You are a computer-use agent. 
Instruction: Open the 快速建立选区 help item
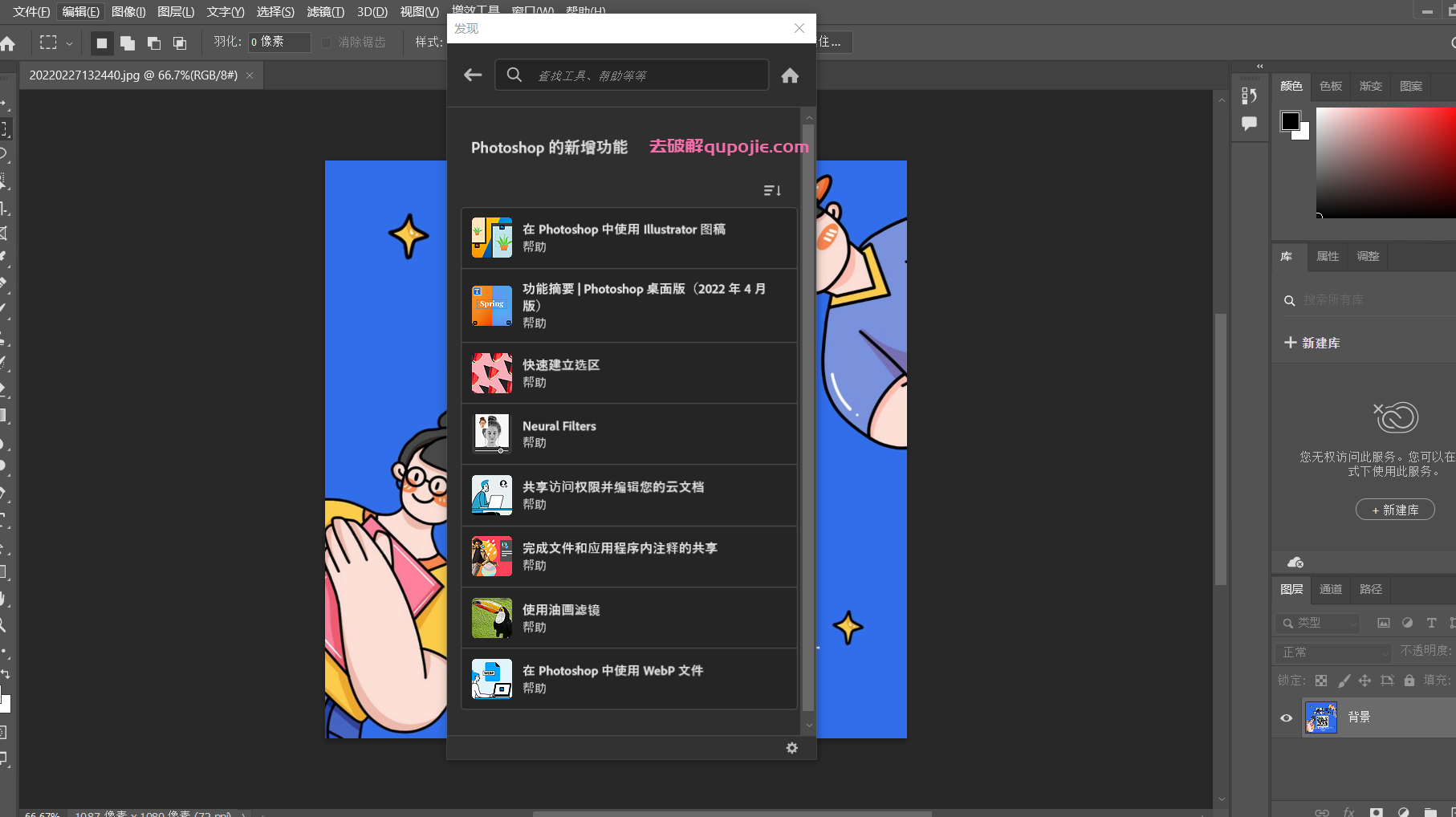[629, 373]
